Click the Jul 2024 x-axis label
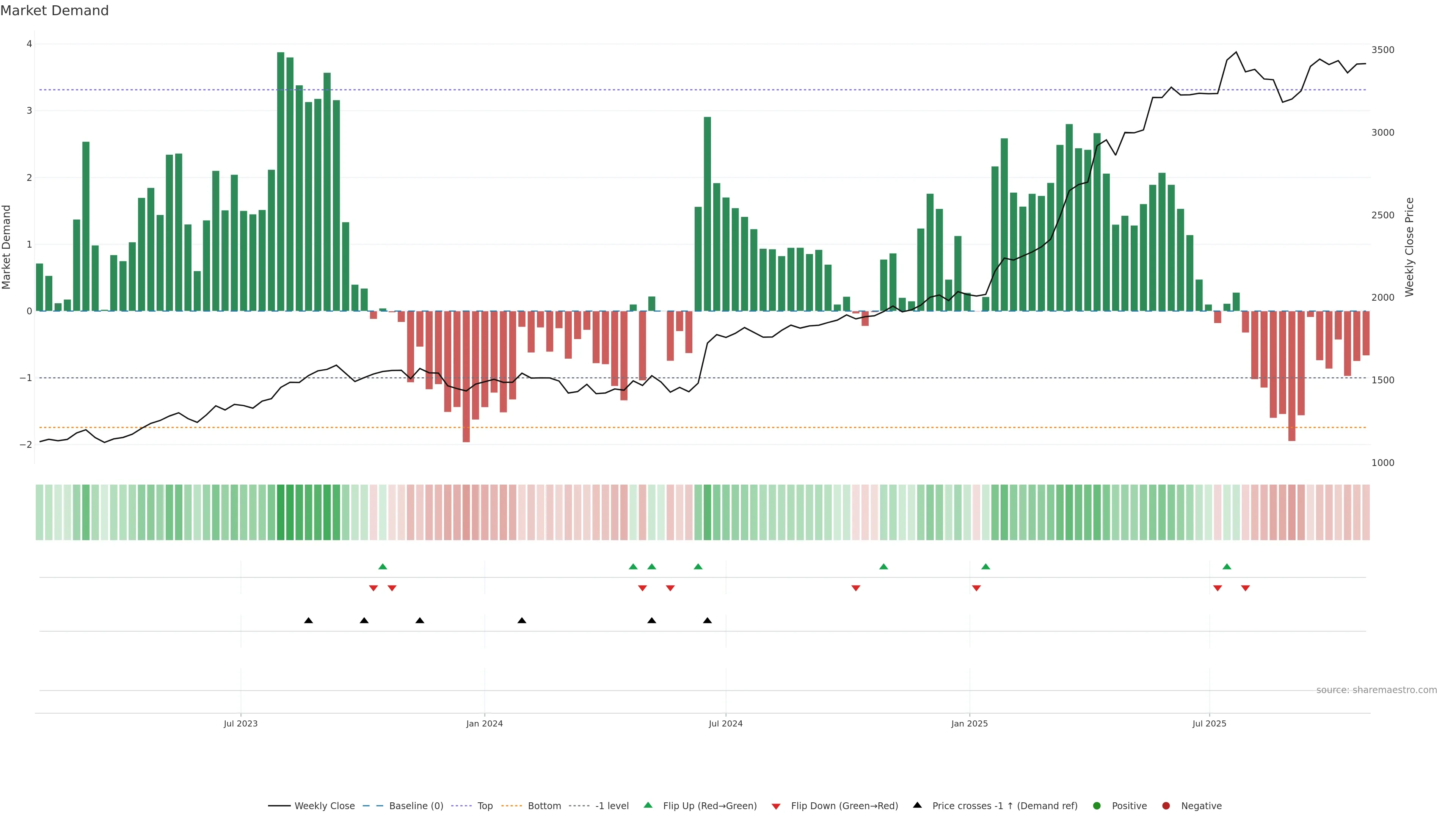Screen dimensions: 1456x819 coord(725,723)
